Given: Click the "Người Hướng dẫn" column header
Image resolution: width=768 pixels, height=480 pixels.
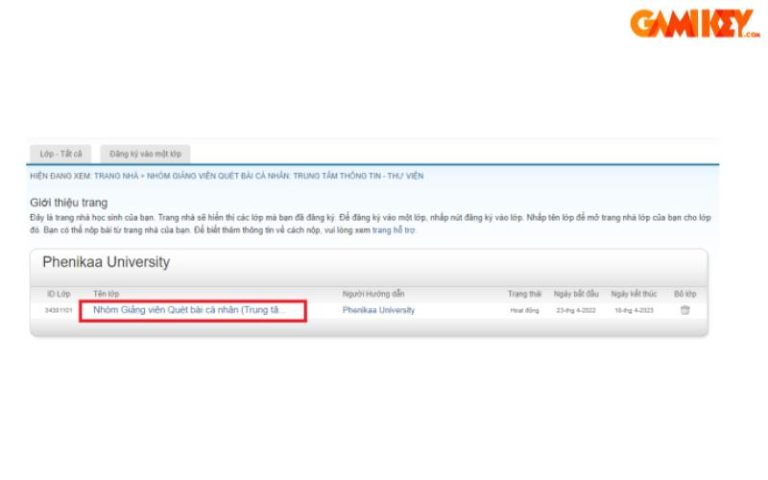Looking at the screenshot, I should (373, 294).
